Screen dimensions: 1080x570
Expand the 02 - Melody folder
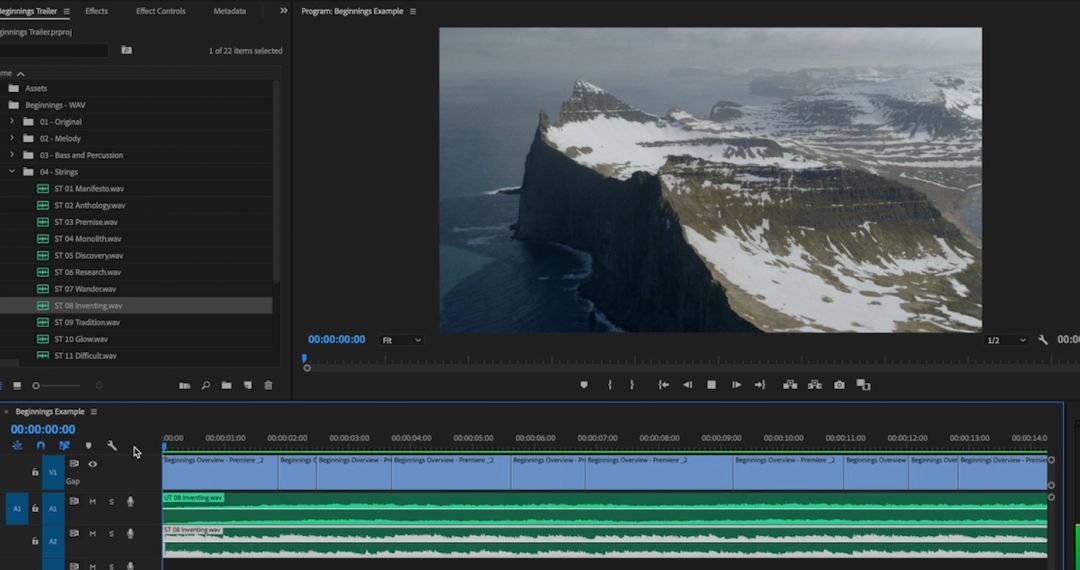(x=13, y=138)
